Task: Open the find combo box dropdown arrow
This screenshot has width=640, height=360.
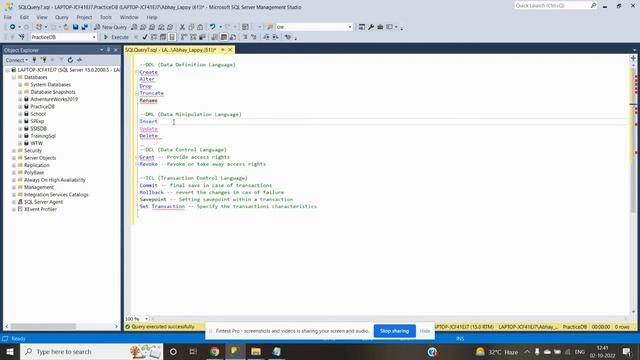Action: click(350, 27)
